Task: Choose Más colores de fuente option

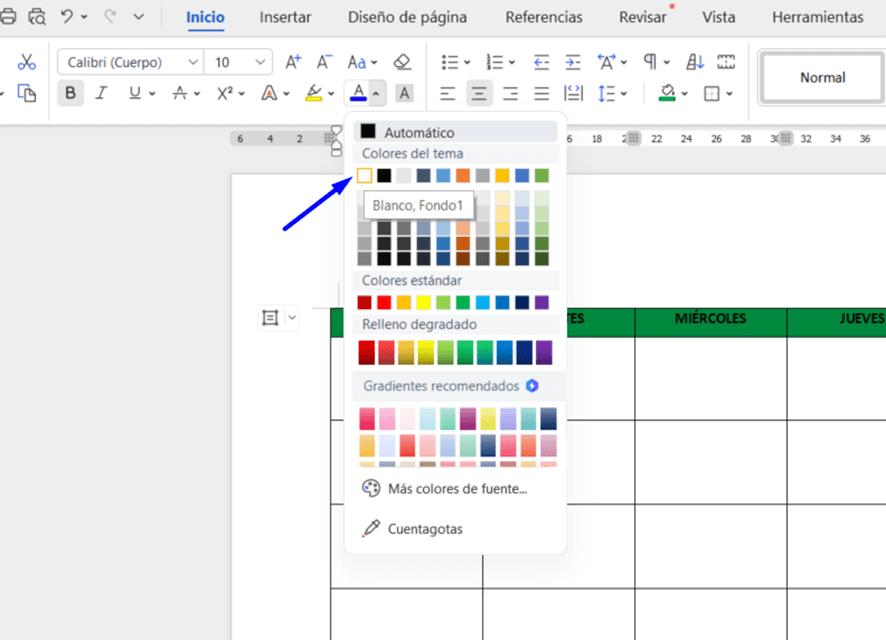Action: pos(456,489)
